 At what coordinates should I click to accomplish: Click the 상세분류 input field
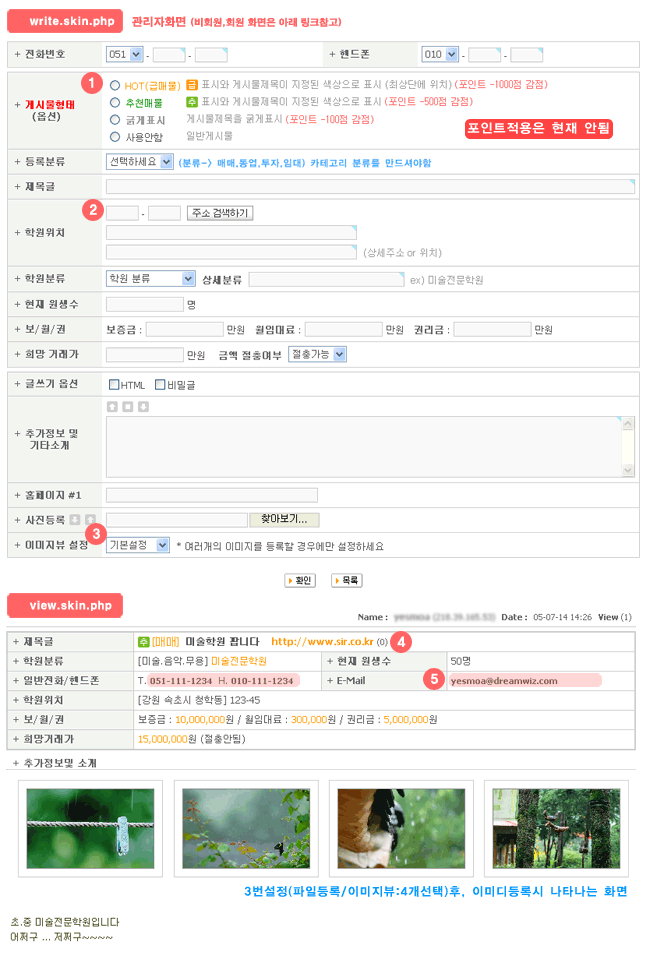coord(326,279)
